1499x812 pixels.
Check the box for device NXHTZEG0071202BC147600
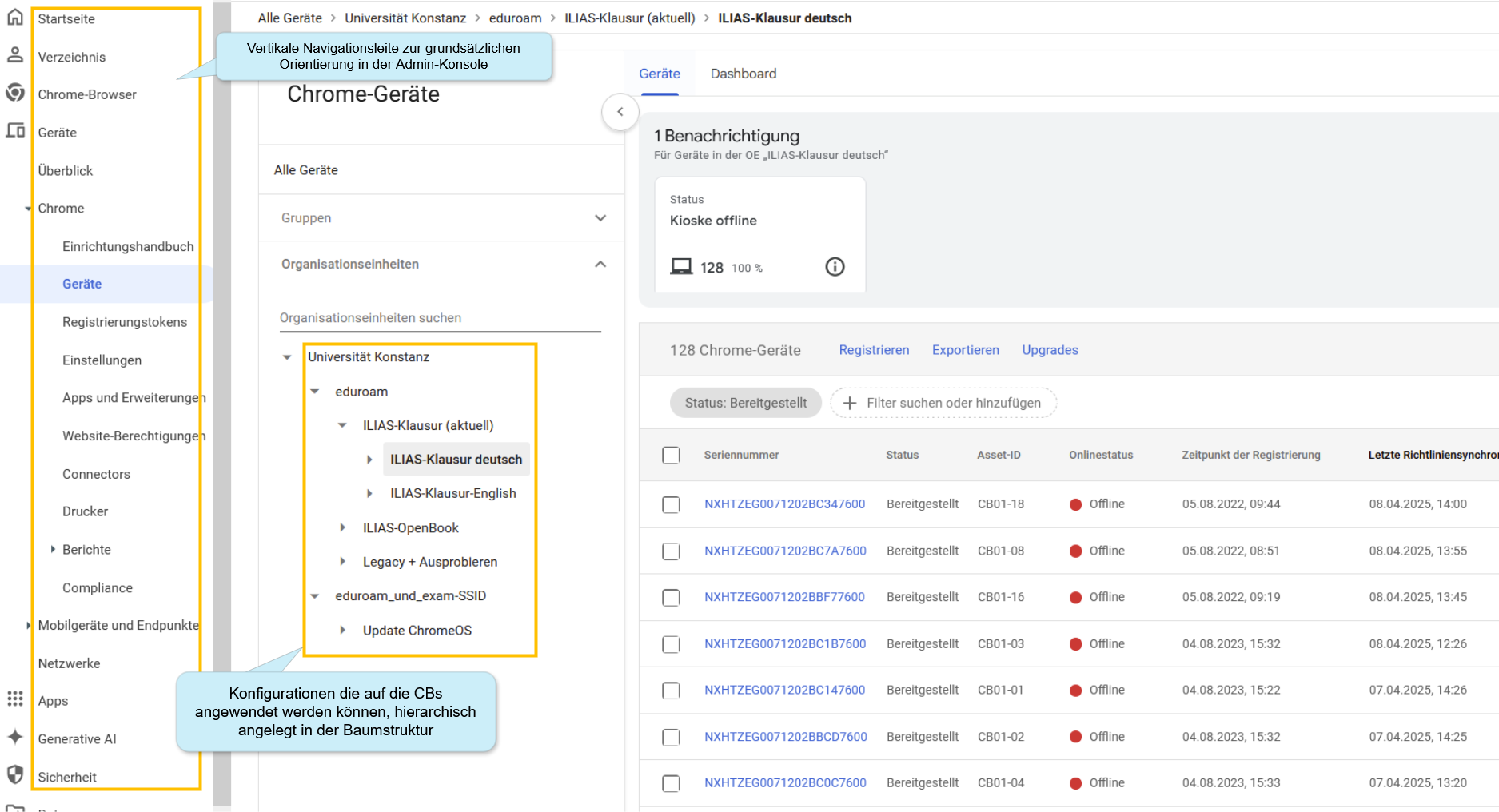tap(671, 691)
